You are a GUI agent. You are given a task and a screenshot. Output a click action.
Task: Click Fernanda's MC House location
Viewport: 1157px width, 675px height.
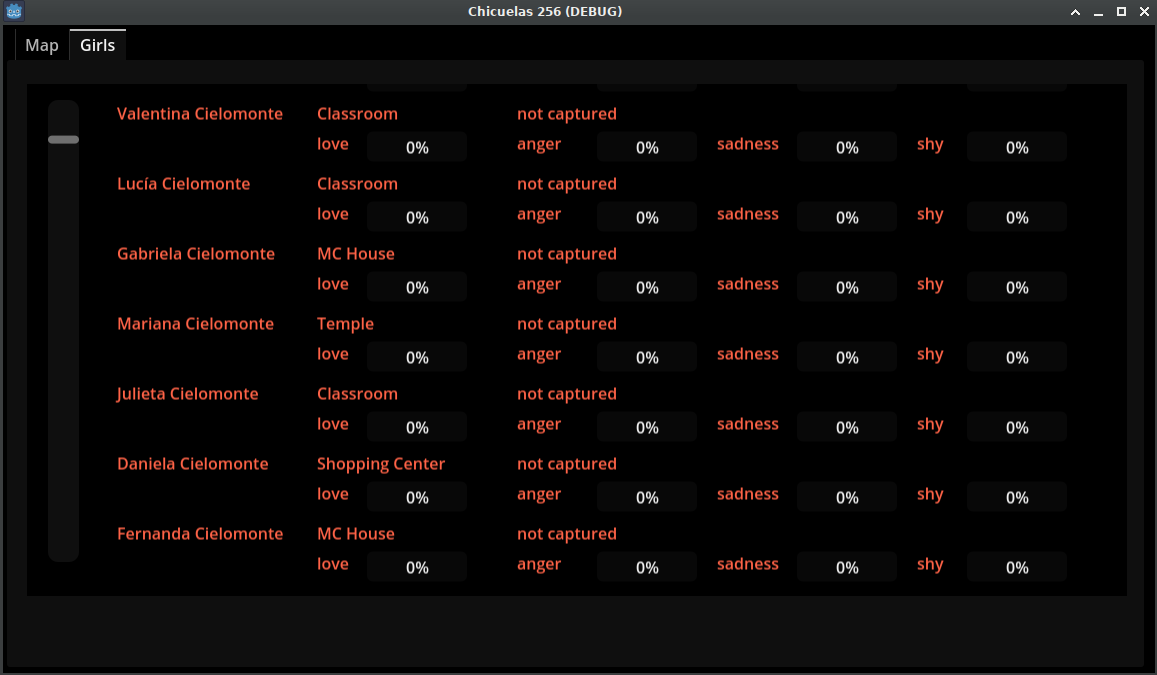click(356, 534)
